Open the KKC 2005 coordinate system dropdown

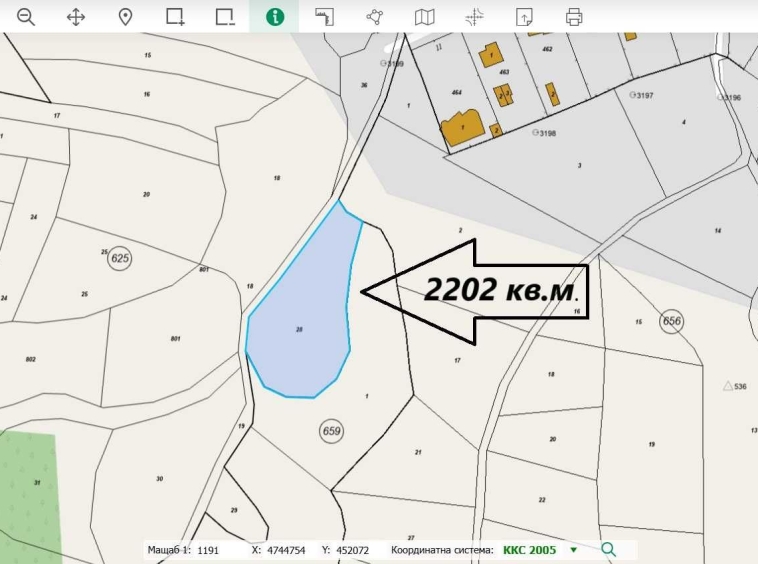pos(528,550)
